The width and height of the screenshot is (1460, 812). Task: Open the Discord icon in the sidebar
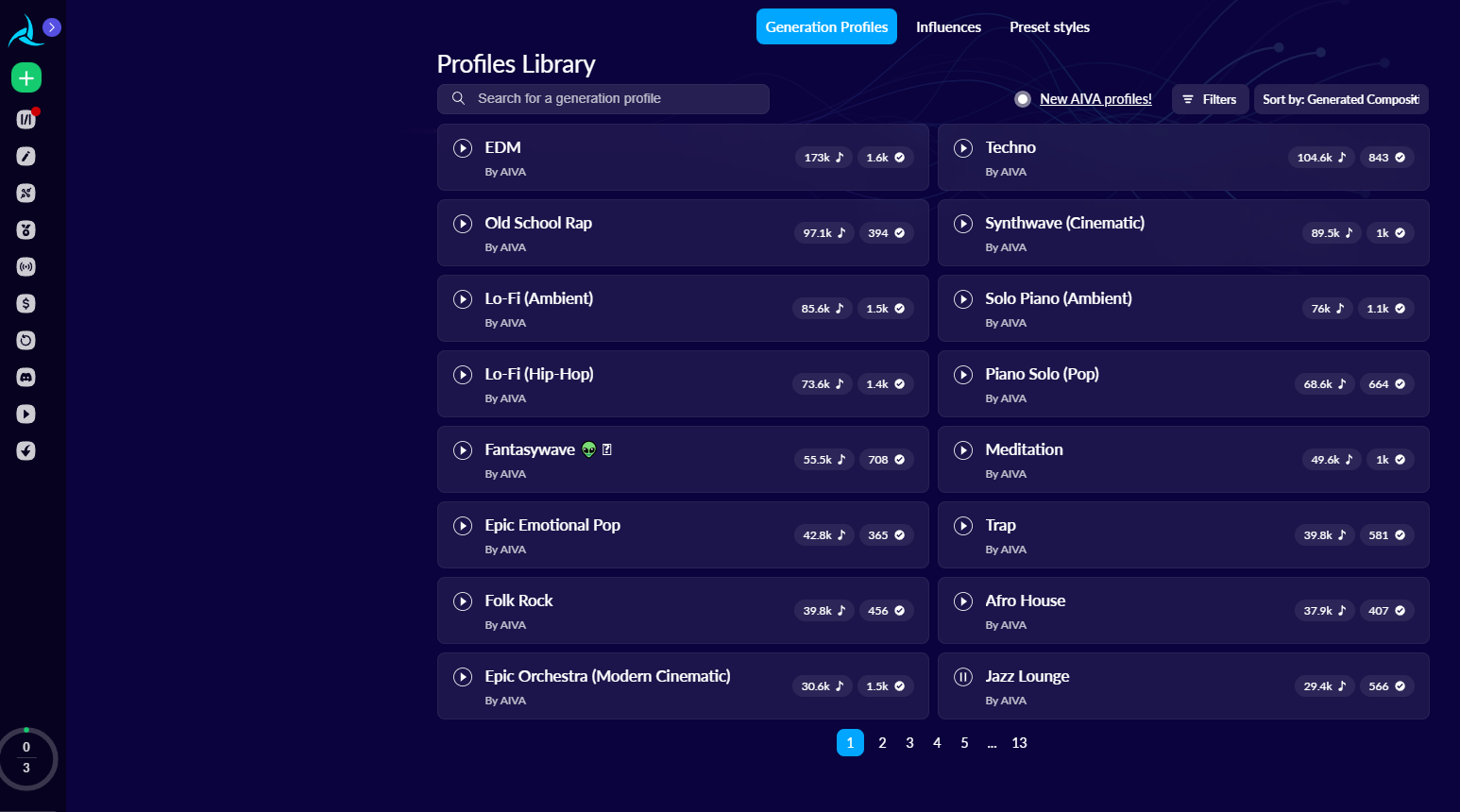point(26,377)
